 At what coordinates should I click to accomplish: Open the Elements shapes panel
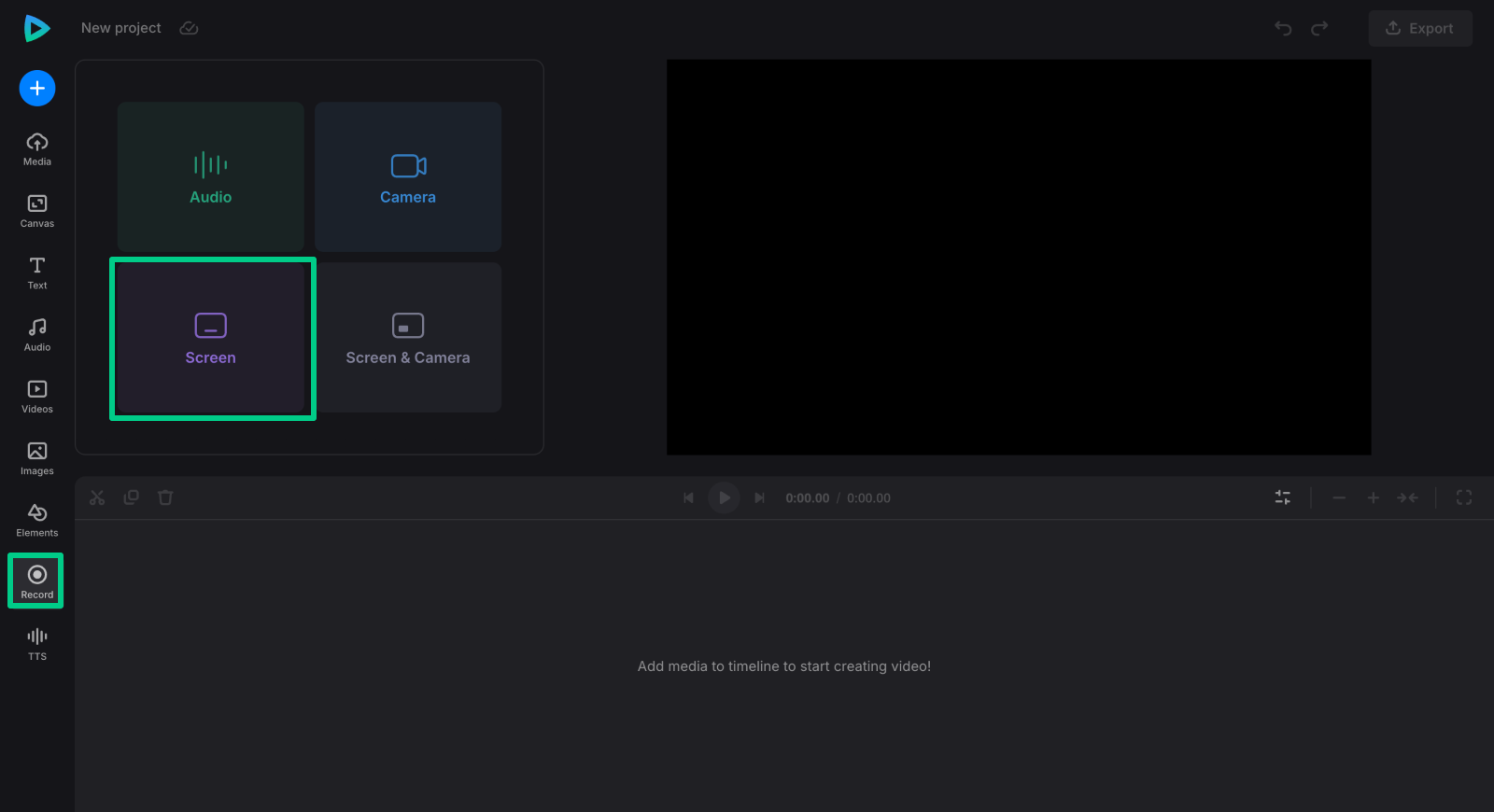point(37,520)
